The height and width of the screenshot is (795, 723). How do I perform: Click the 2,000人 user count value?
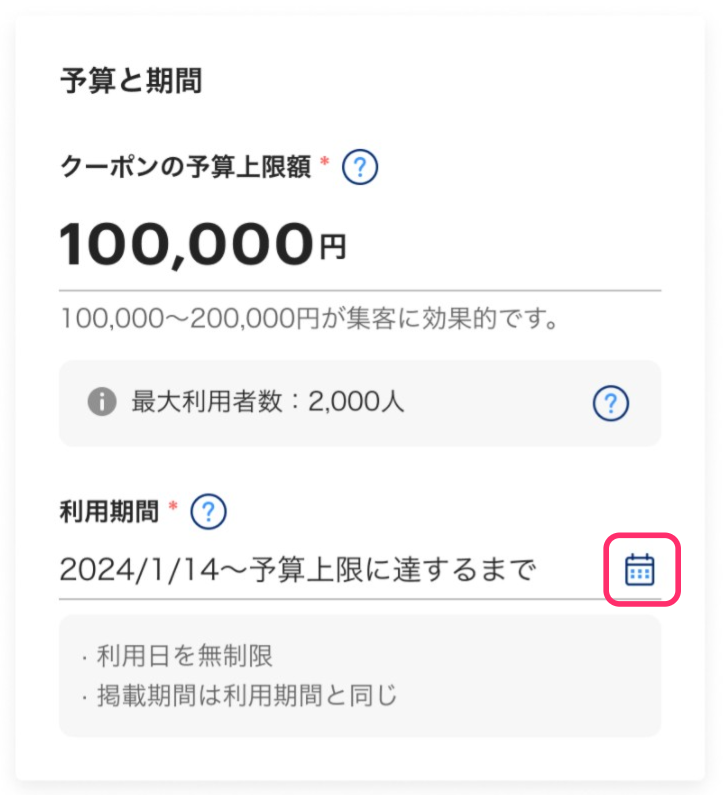coord(356,403)
